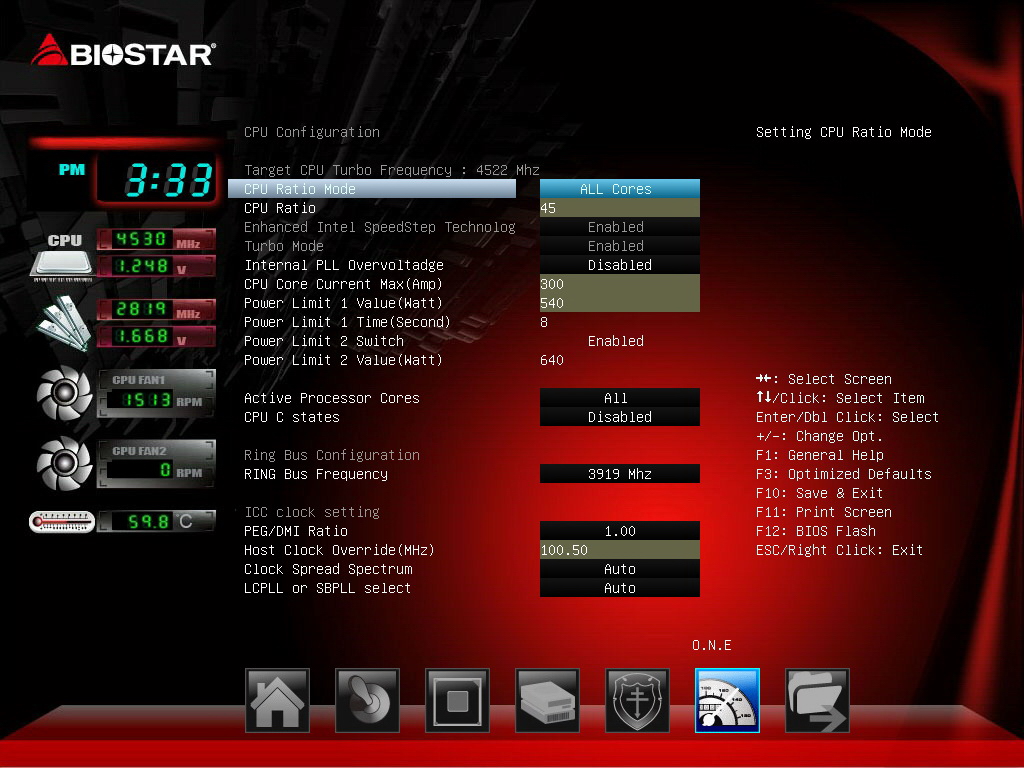This screenshot has height=768, width=1024.
Task: Toggle CPU C states Disabled value
Action: (x=620, y=417)
